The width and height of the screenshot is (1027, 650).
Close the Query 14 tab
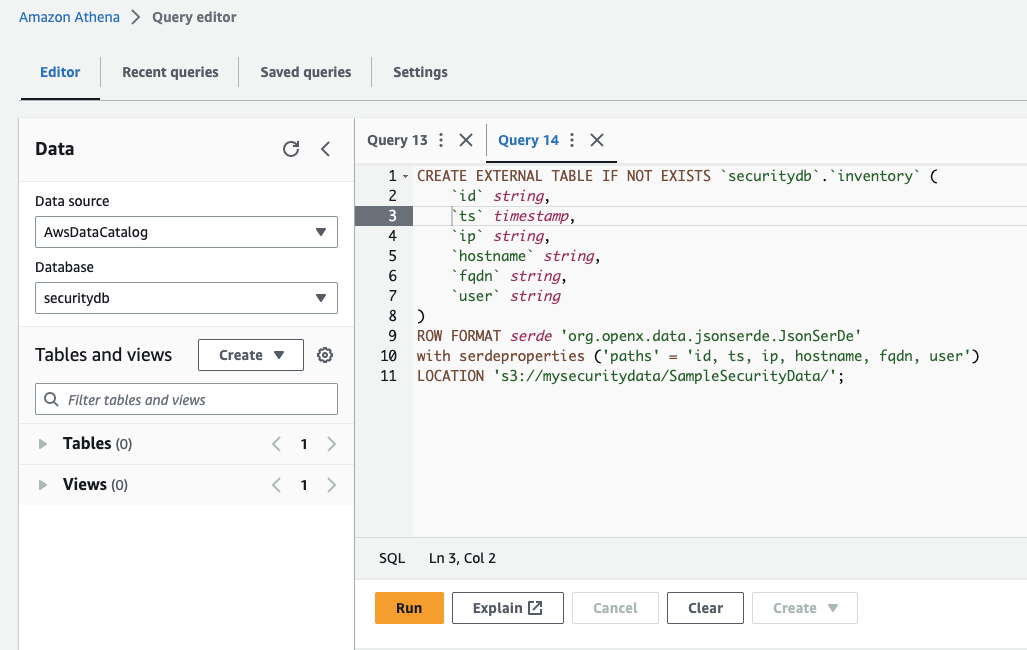(x=596, y=140)
